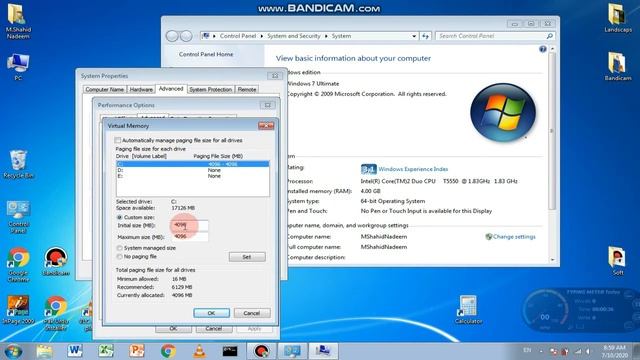Confirm Virtual Memory with OK
This screenshot has width=640, height=360.
pos(211,313)
